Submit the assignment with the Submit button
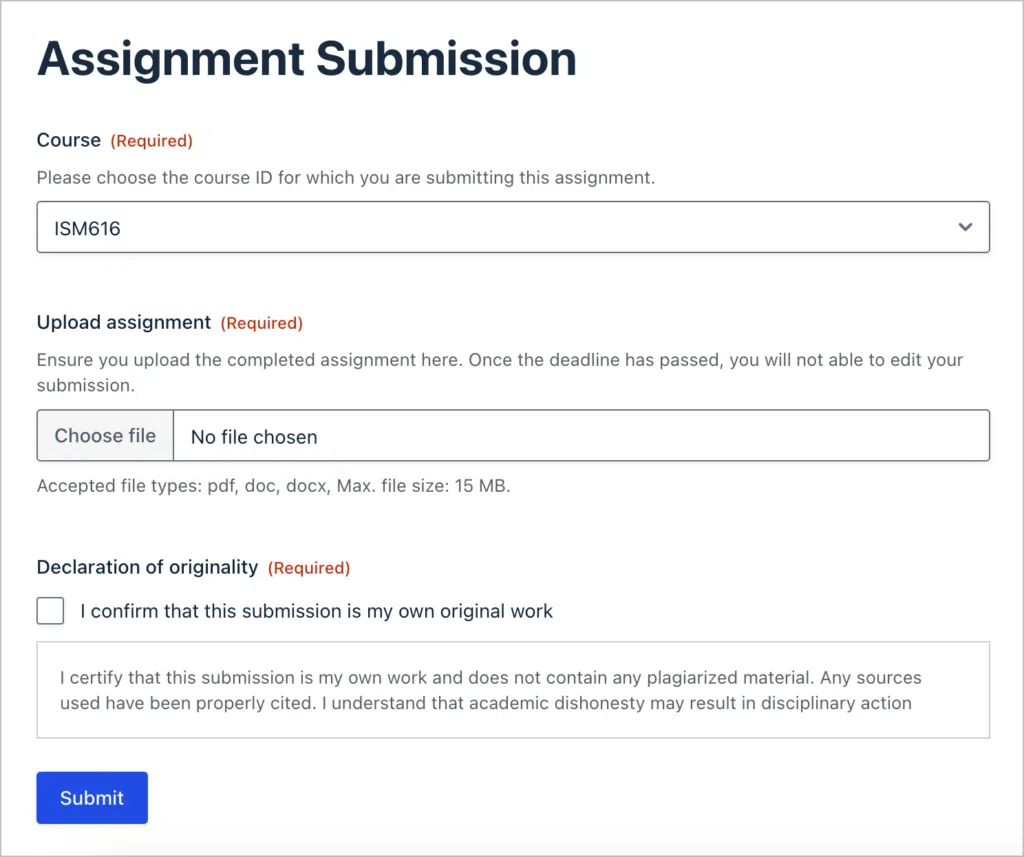The image size is (1024, 857). tap(92, 798)
